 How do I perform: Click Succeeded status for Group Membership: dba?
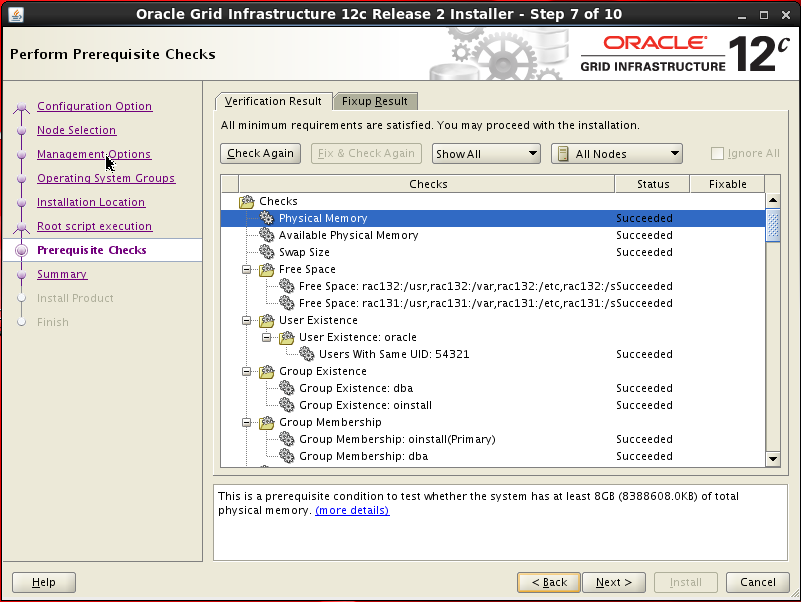(644, 456)
